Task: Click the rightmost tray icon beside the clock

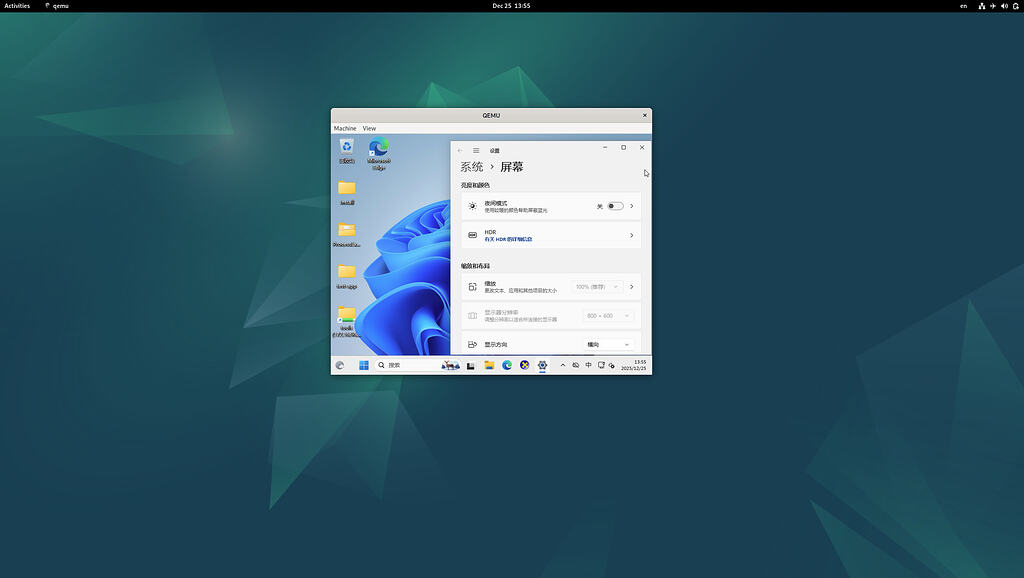Action: [x=612, y=366]
